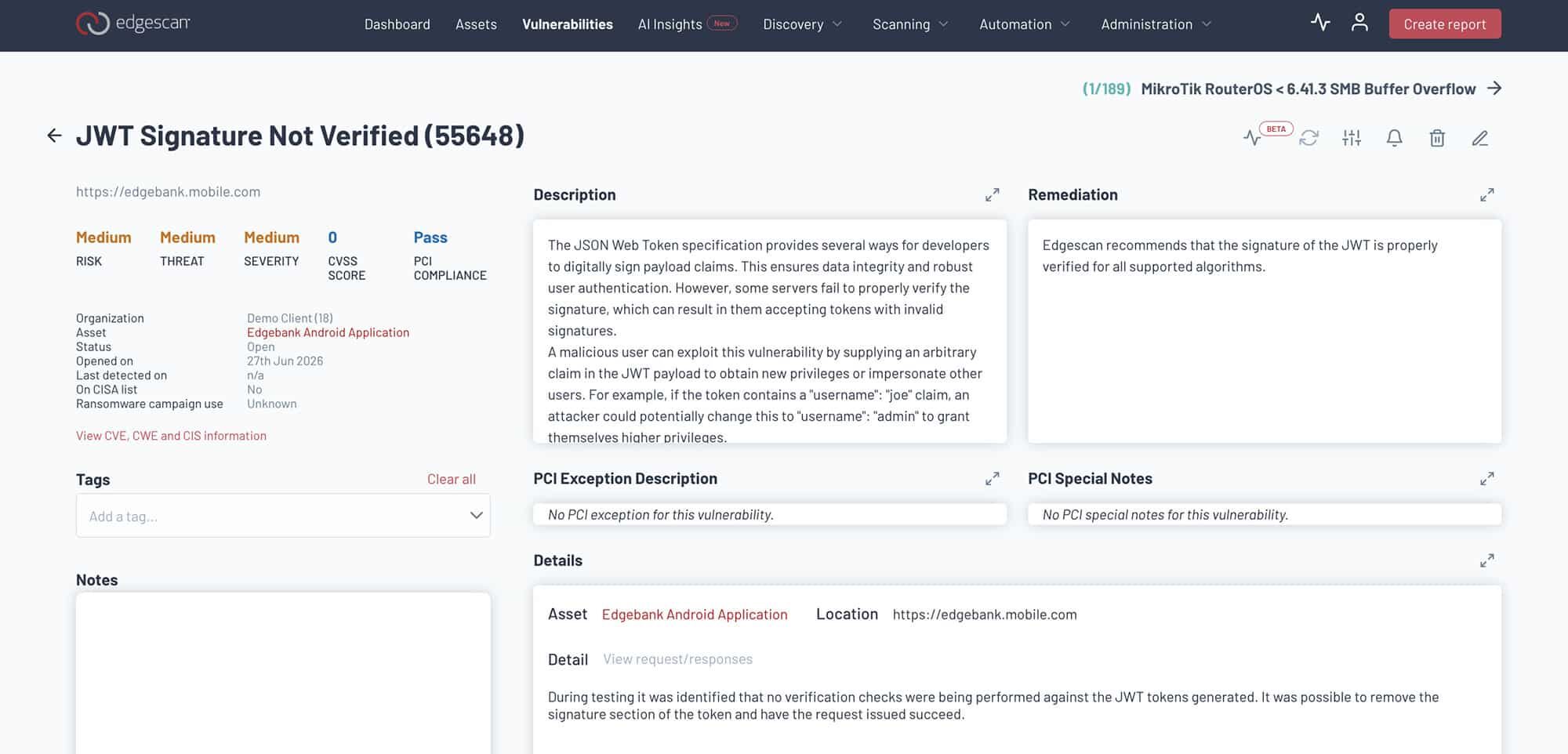The height and width of the screenshot is (754, 1568).
Task: Click the JWT Signature Not Verified title
Action: tap(300, 136)
